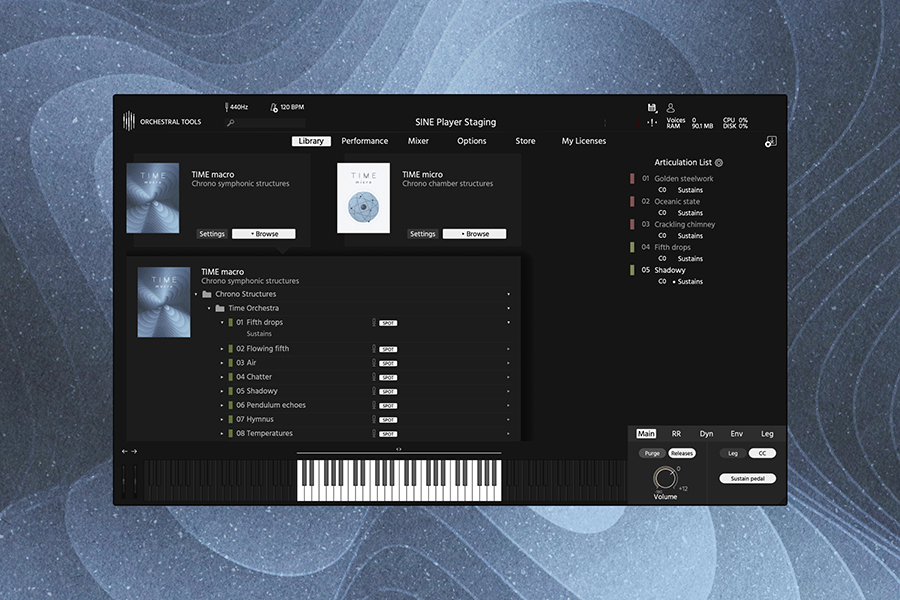Click the save preset disk icon

pyautogui.click(x=652, y=107)
